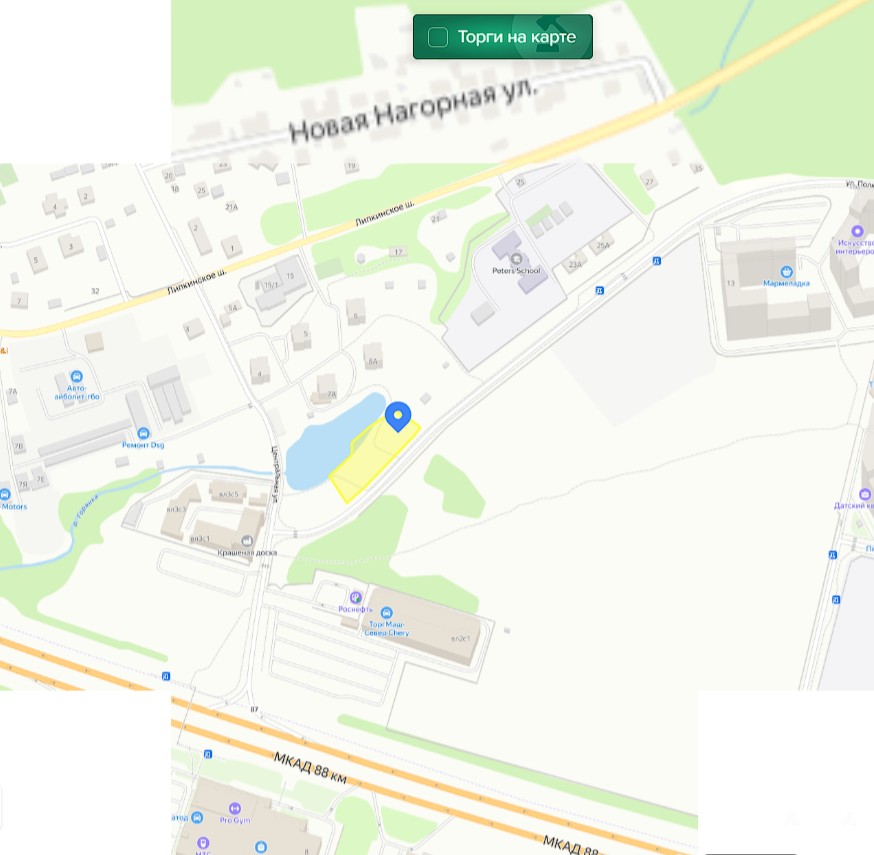
Task: Open the Ремонт Dsg car icon
Action: pos(143,433)
